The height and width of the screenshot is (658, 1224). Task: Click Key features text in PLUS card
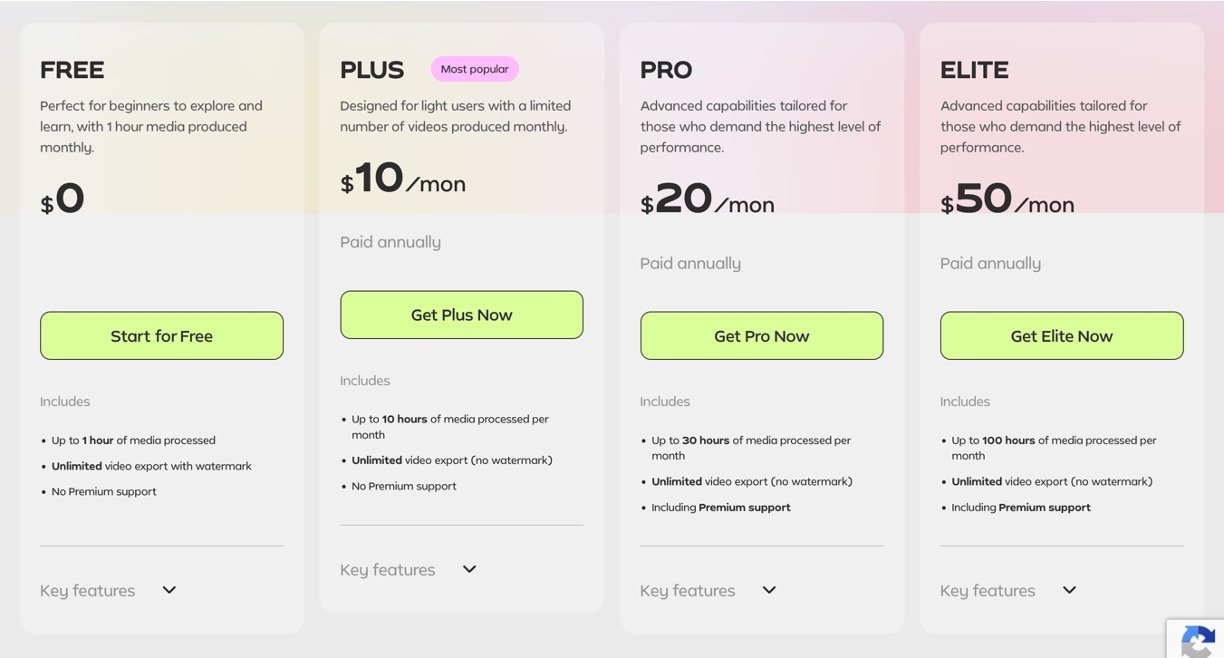click(388, 570)
